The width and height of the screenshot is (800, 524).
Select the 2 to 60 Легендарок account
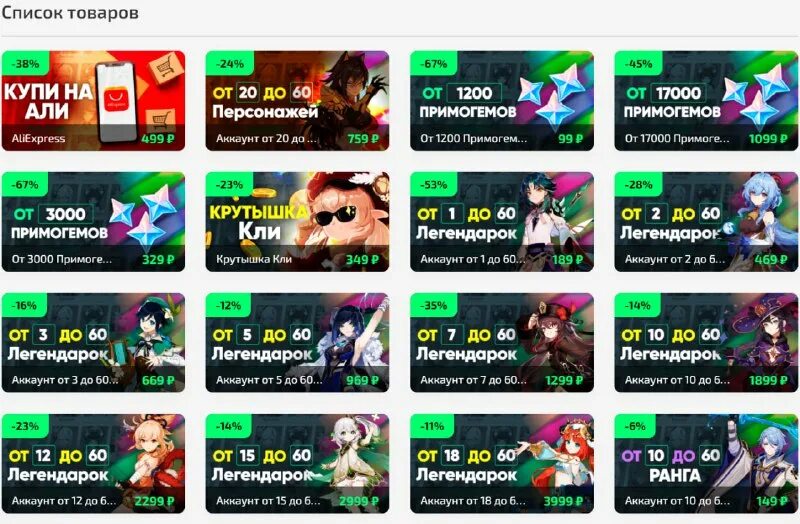706,221
